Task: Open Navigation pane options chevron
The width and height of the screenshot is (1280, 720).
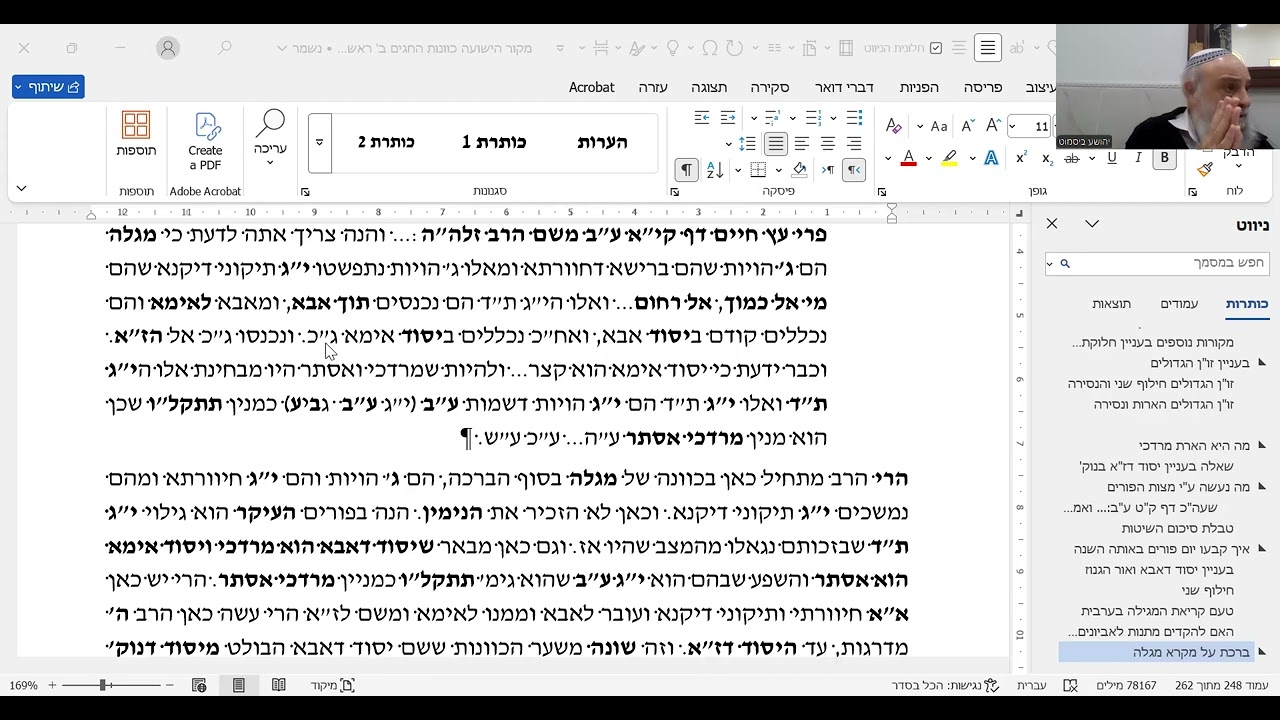Action: (x=1092, y=224)
